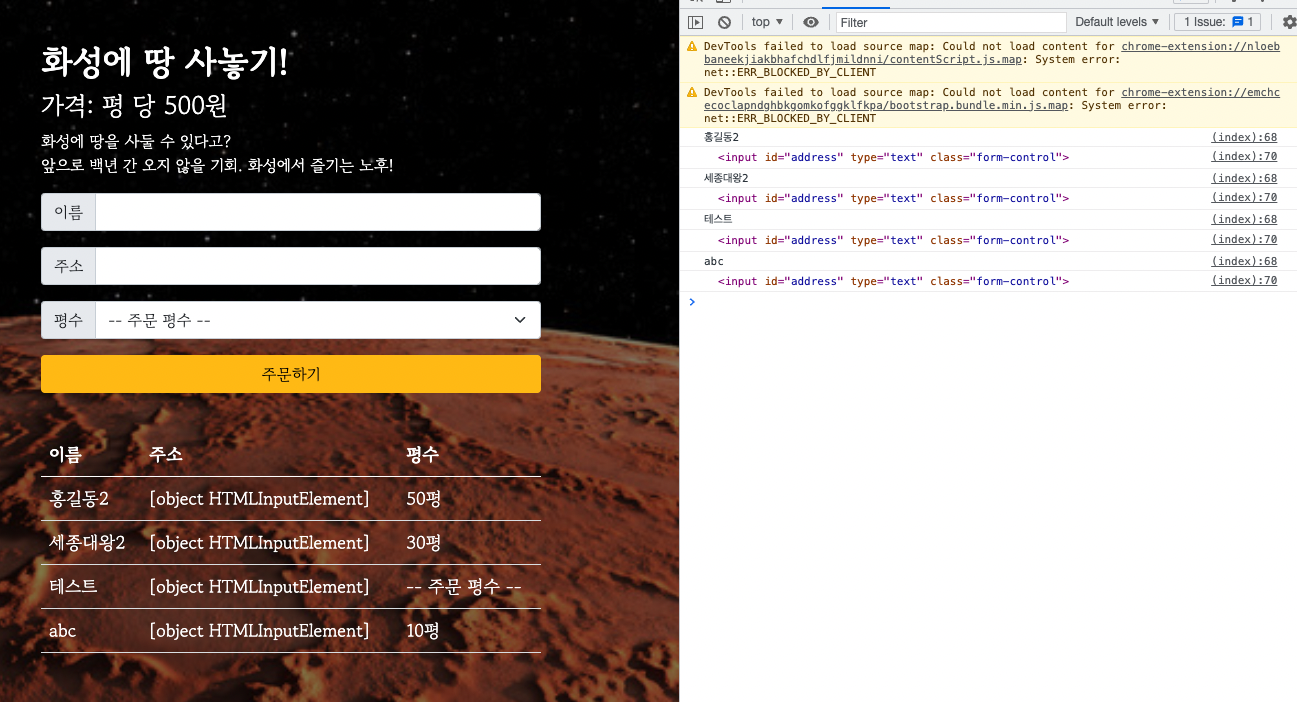Click the 이름 label addon
The width and height of the screenshot is (1297, 702).
coord(68,212)
